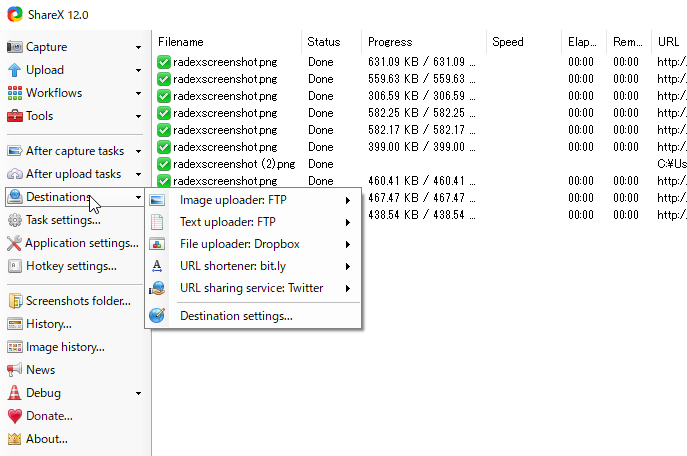This screenshot has width=687, height=456.
Task: Expand the Workflows menu arrow
Action: (138, 93)
